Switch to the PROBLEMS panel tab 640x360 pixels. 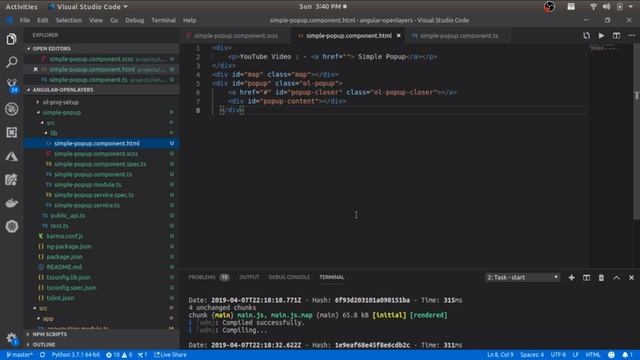tap(208, 277)
